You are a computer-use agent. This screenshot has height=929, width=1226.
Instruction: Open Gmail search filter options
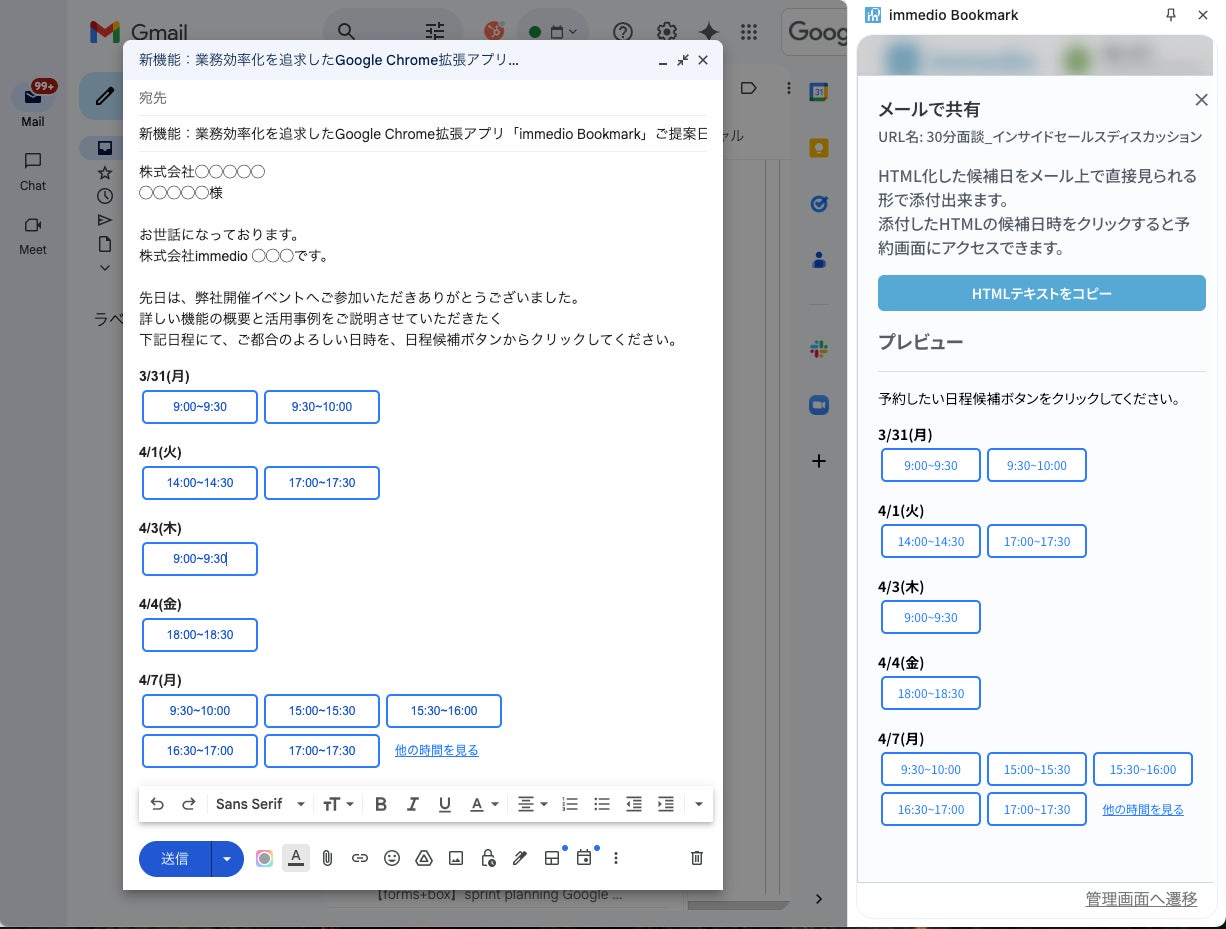click(x=435, y=32)
